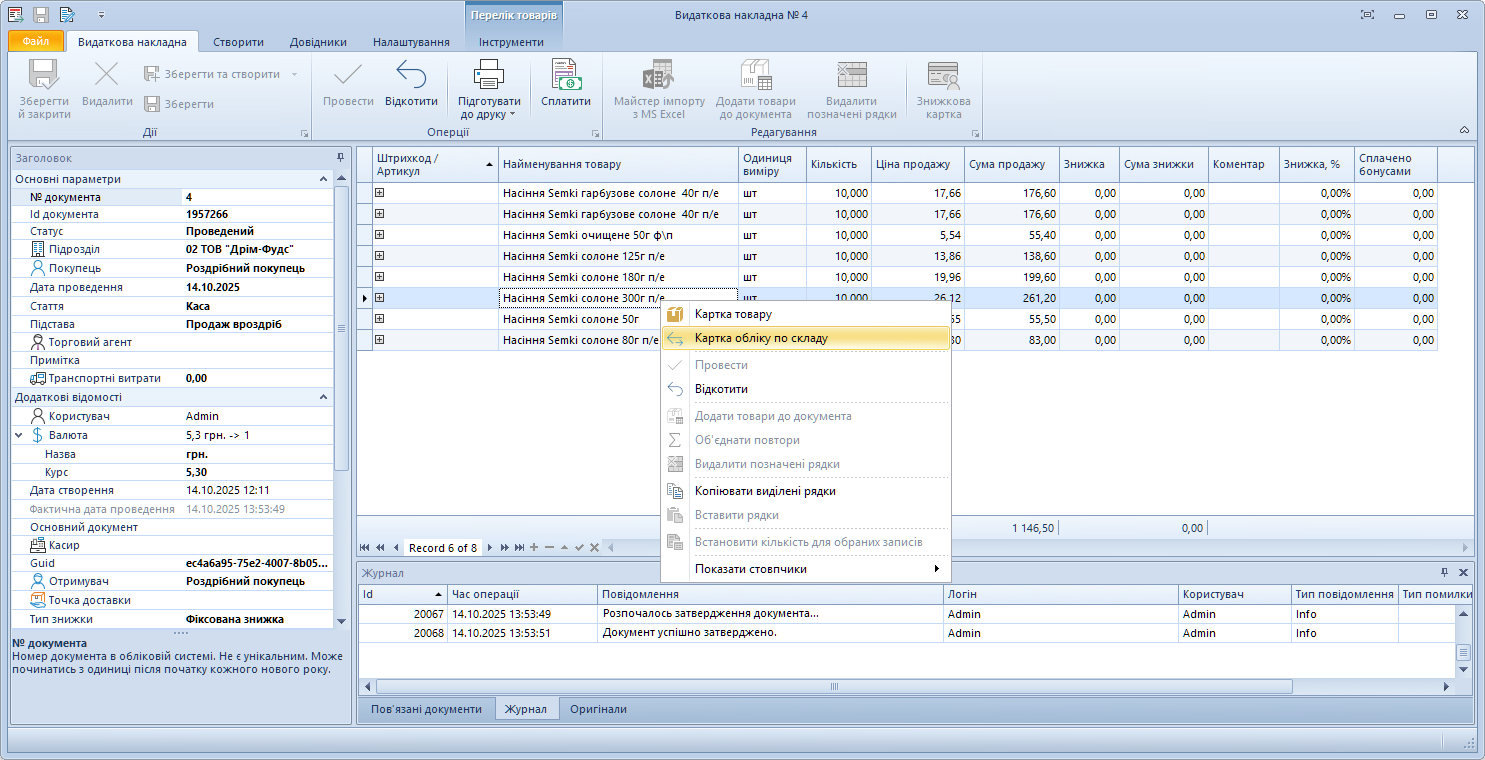Viewport: 1485px width, 760px height.
Task: Open Майстер імпорту з MS Excel
Action: point(659,76)
